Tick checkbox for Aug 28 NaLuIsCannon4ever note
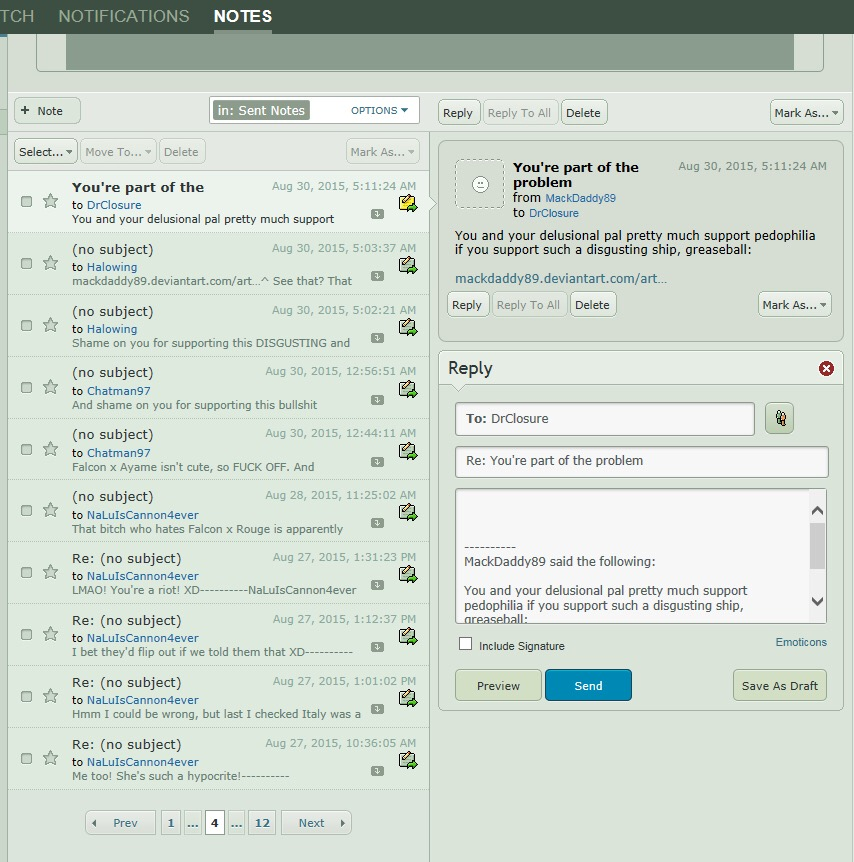The width and height of the screenshot is (854, 862). 26,511
